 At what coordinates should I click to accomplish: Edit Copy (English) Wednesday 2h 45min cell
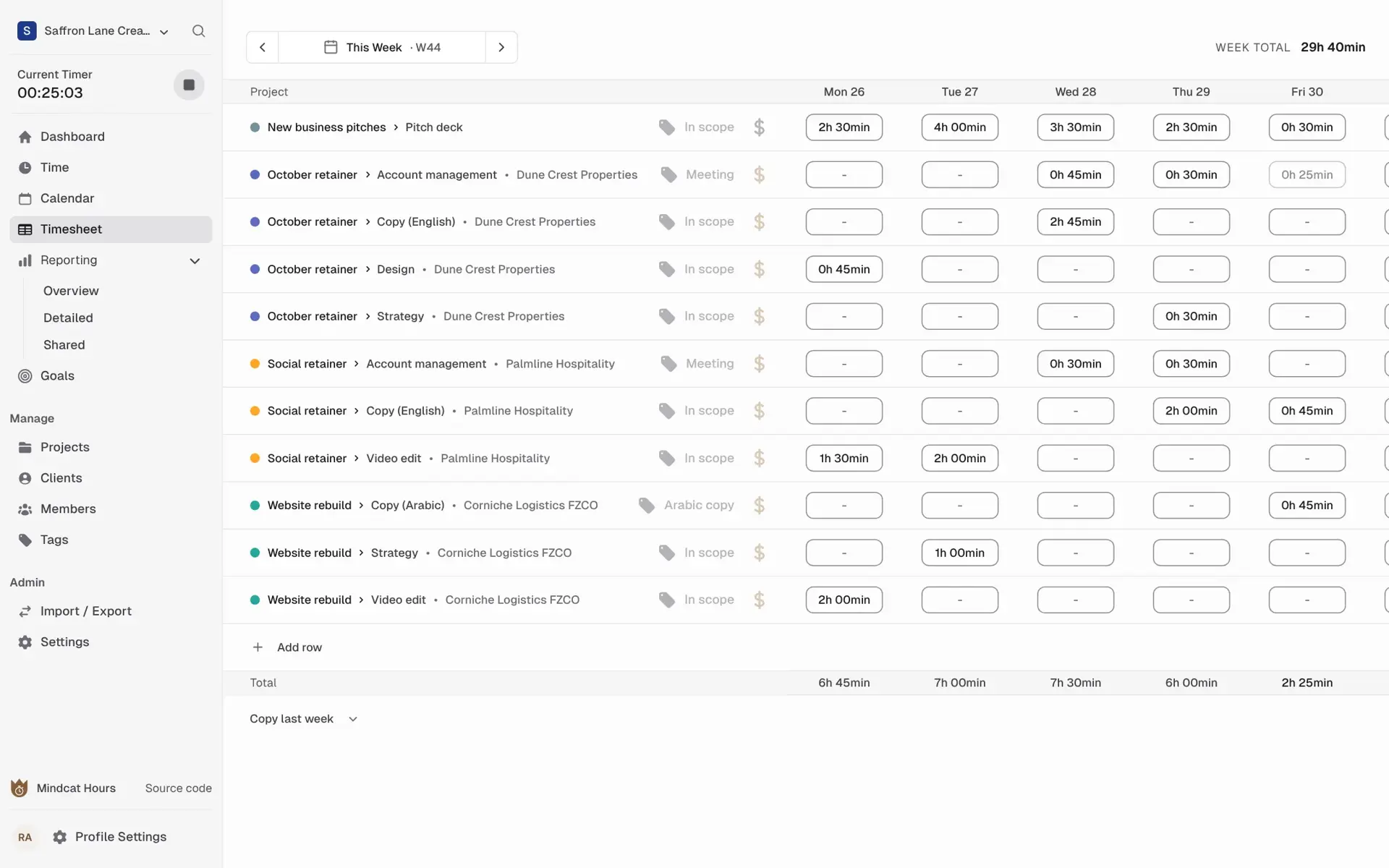[x=1076, y=222]
